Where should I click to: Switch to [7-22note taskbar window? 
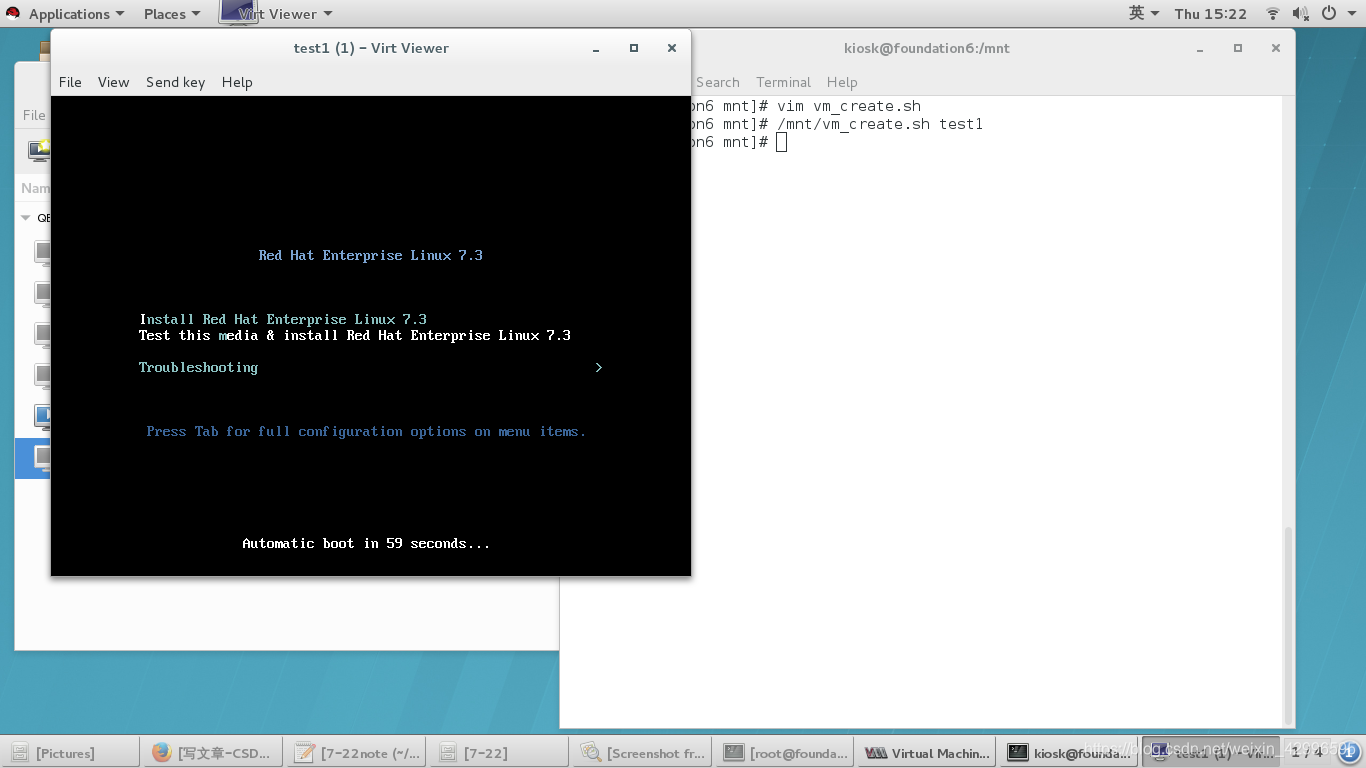click(357, 753)
